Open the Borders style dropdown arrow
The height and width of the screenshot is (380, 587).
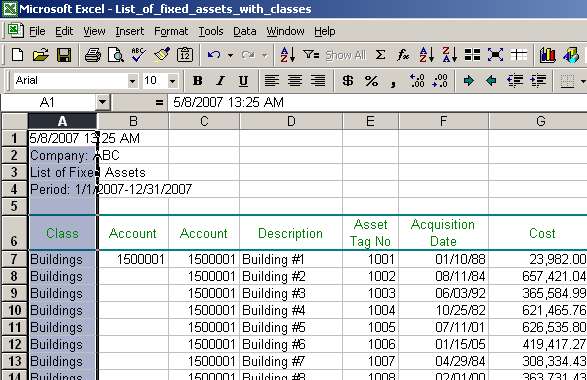[583, 80]
